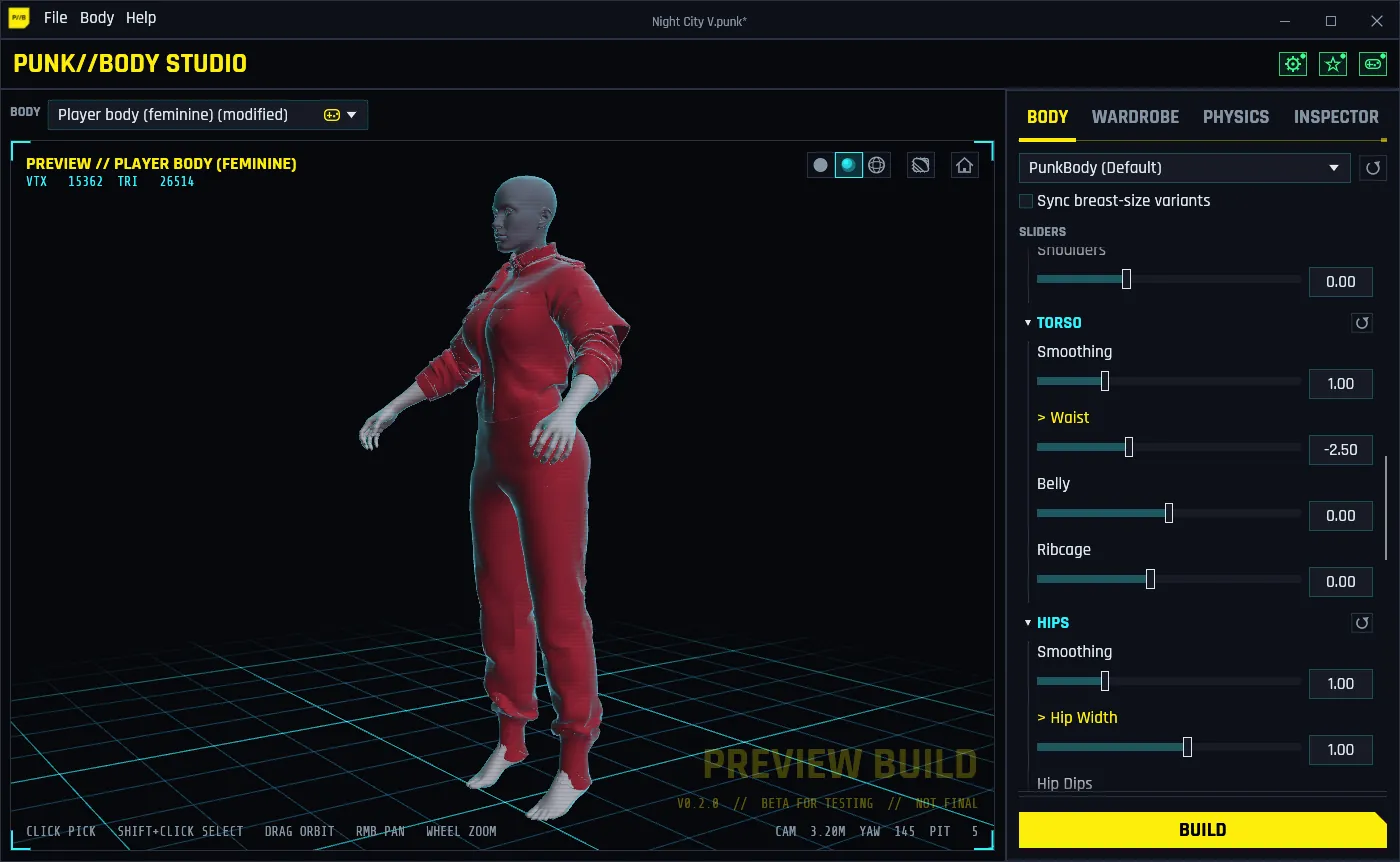This screenshot has width=1400, height=862.
Task: Click the Hips Smoothing slider handle
Action: pos(1105,682)
